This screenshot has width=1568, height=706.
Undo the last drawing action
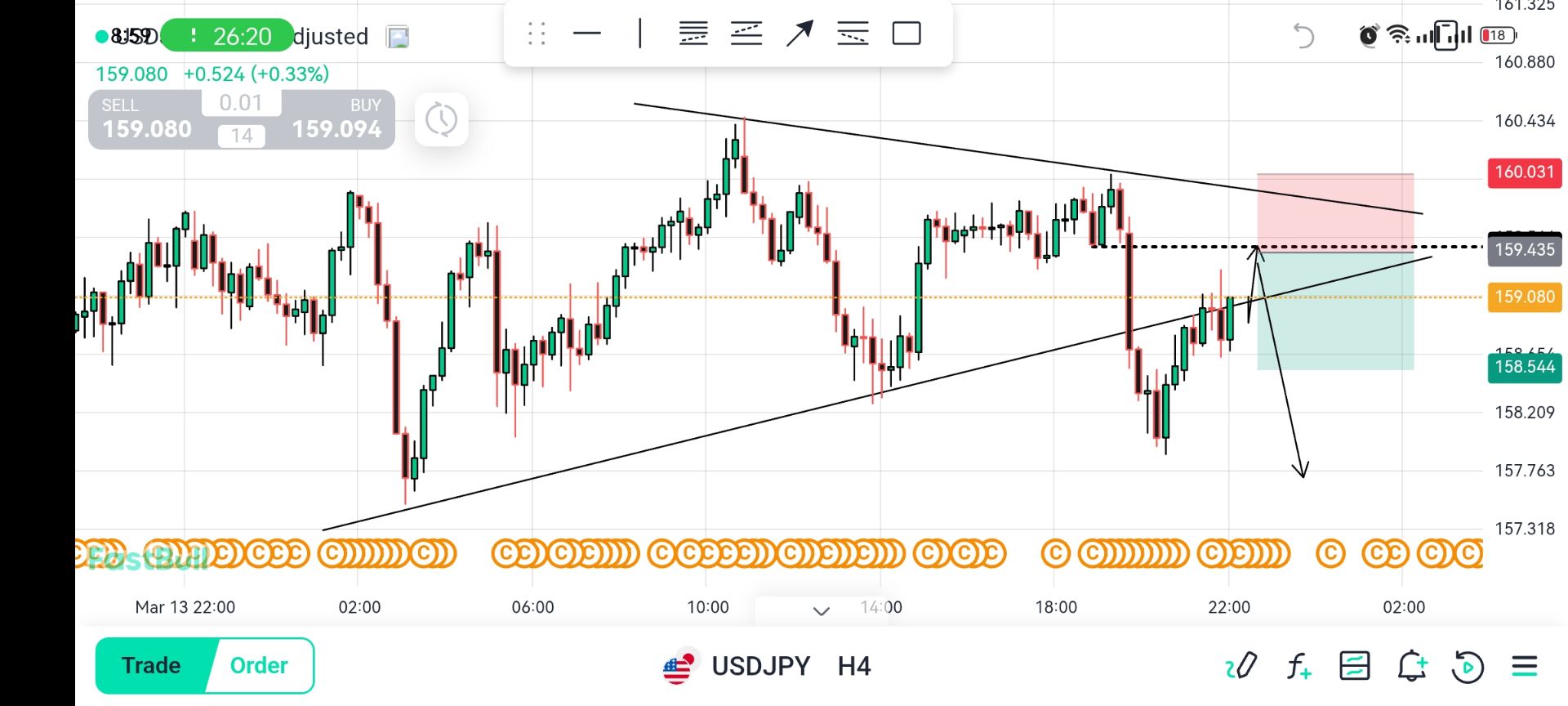pyautogui.click(x=1303, y=36)
